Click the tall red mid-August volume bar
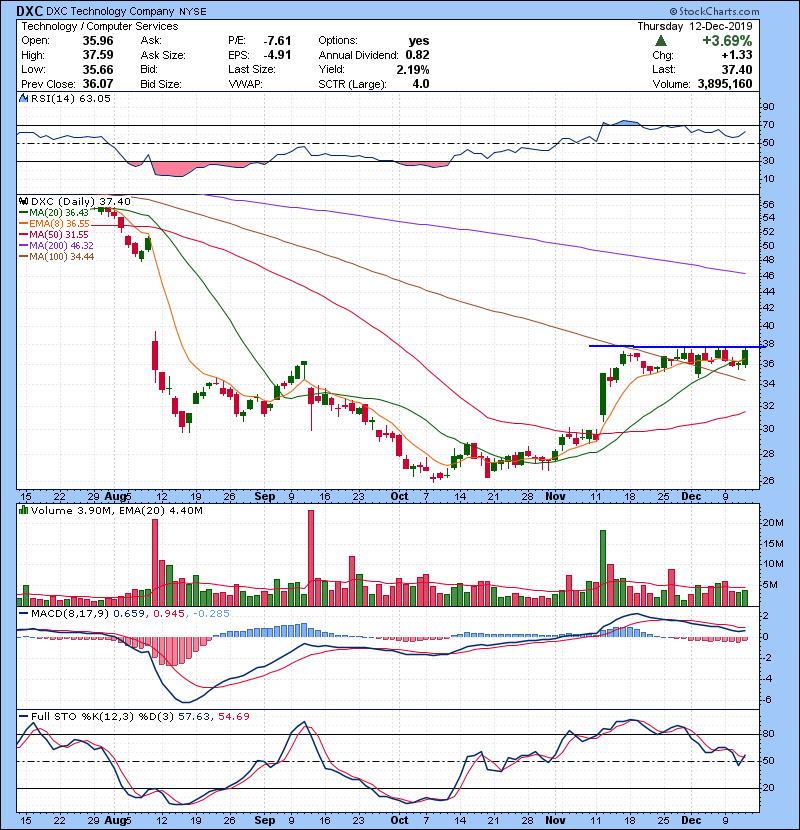Image resolution: width=800 pixels, height=830 pixels. 155,563
